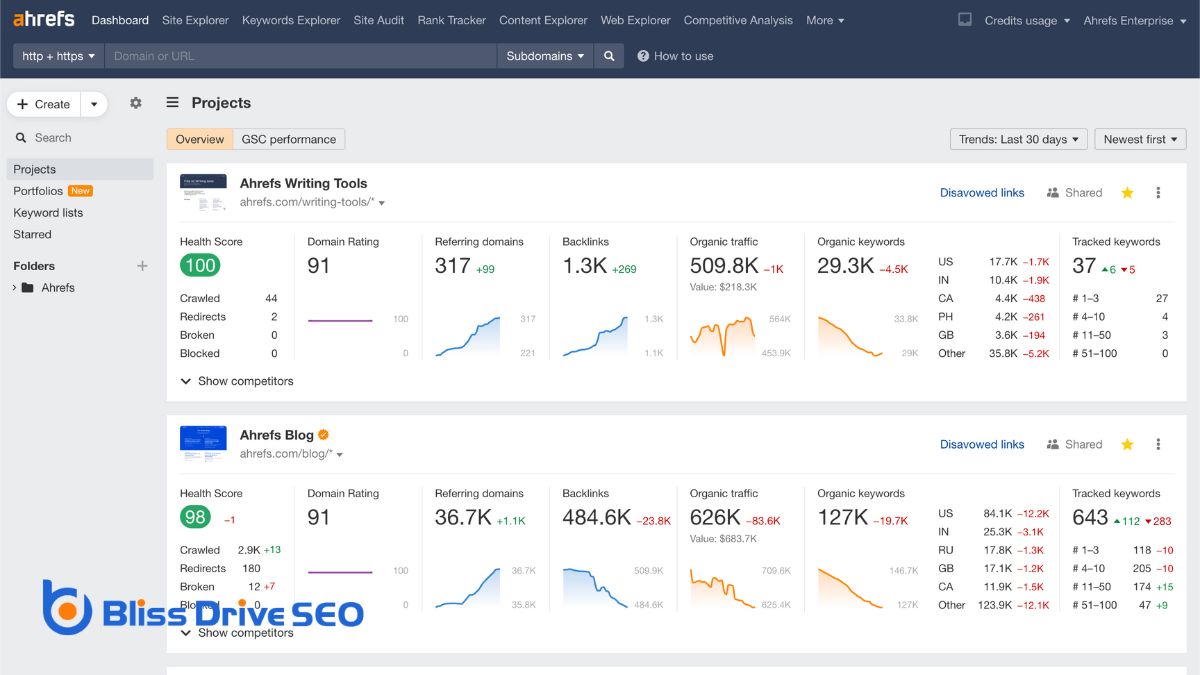Expand Show competitors under Ahrefs Writing Tools

(237, 381)
